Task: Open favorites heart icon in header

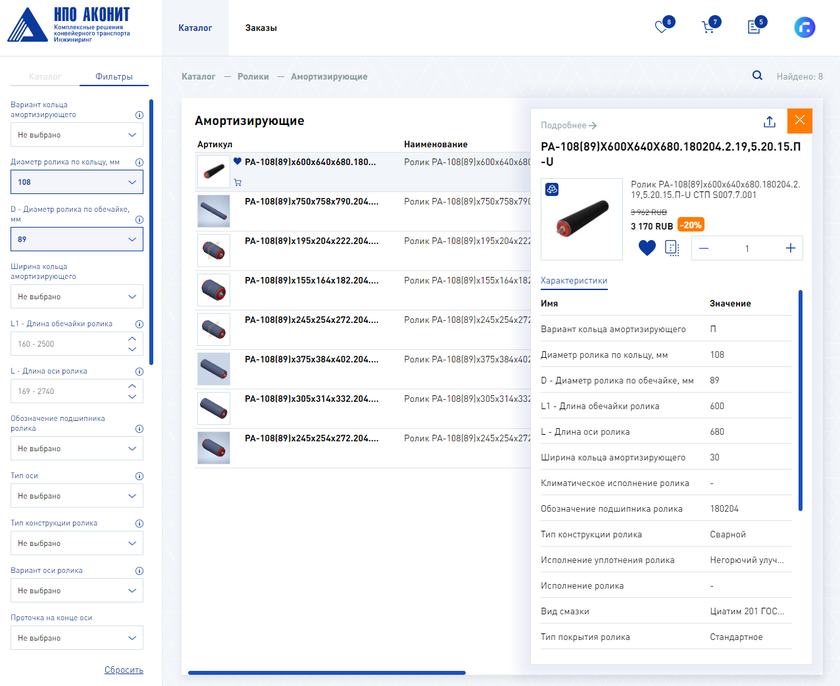Action: (661, 28)
